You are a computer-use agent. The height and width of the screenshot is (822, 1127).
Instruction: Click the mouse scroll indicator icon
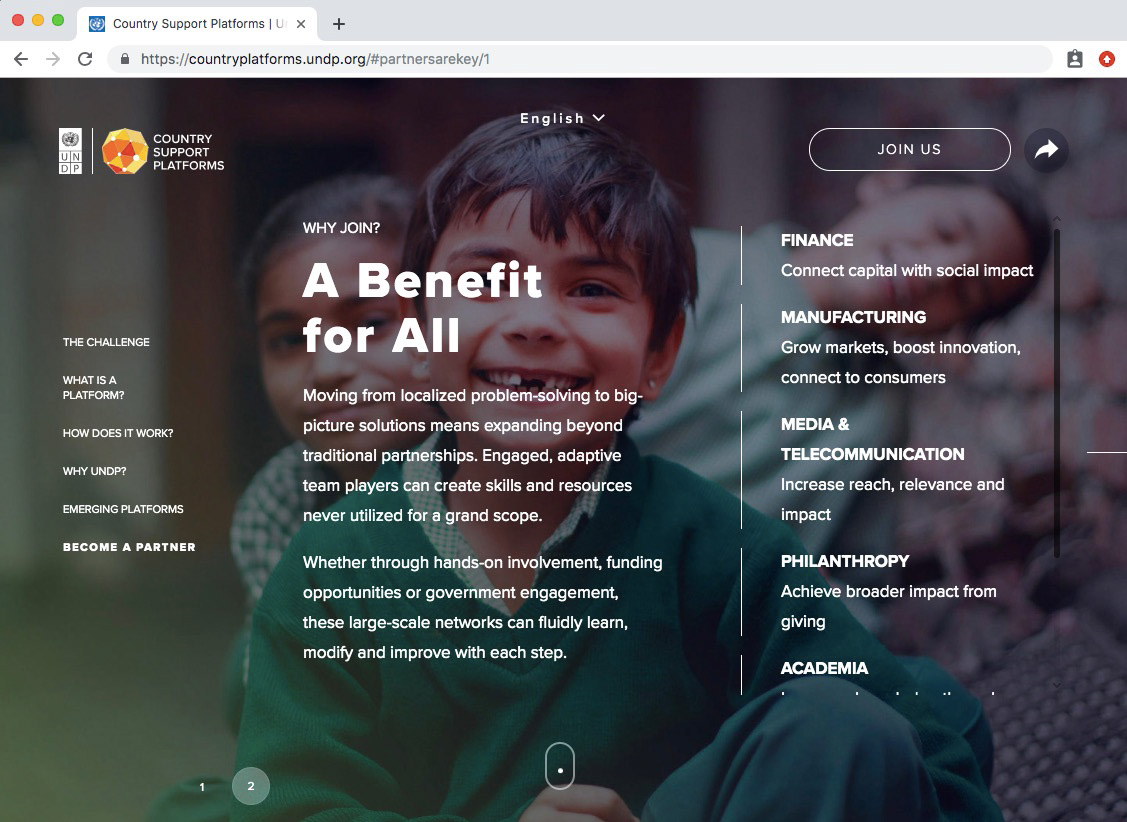560,766
